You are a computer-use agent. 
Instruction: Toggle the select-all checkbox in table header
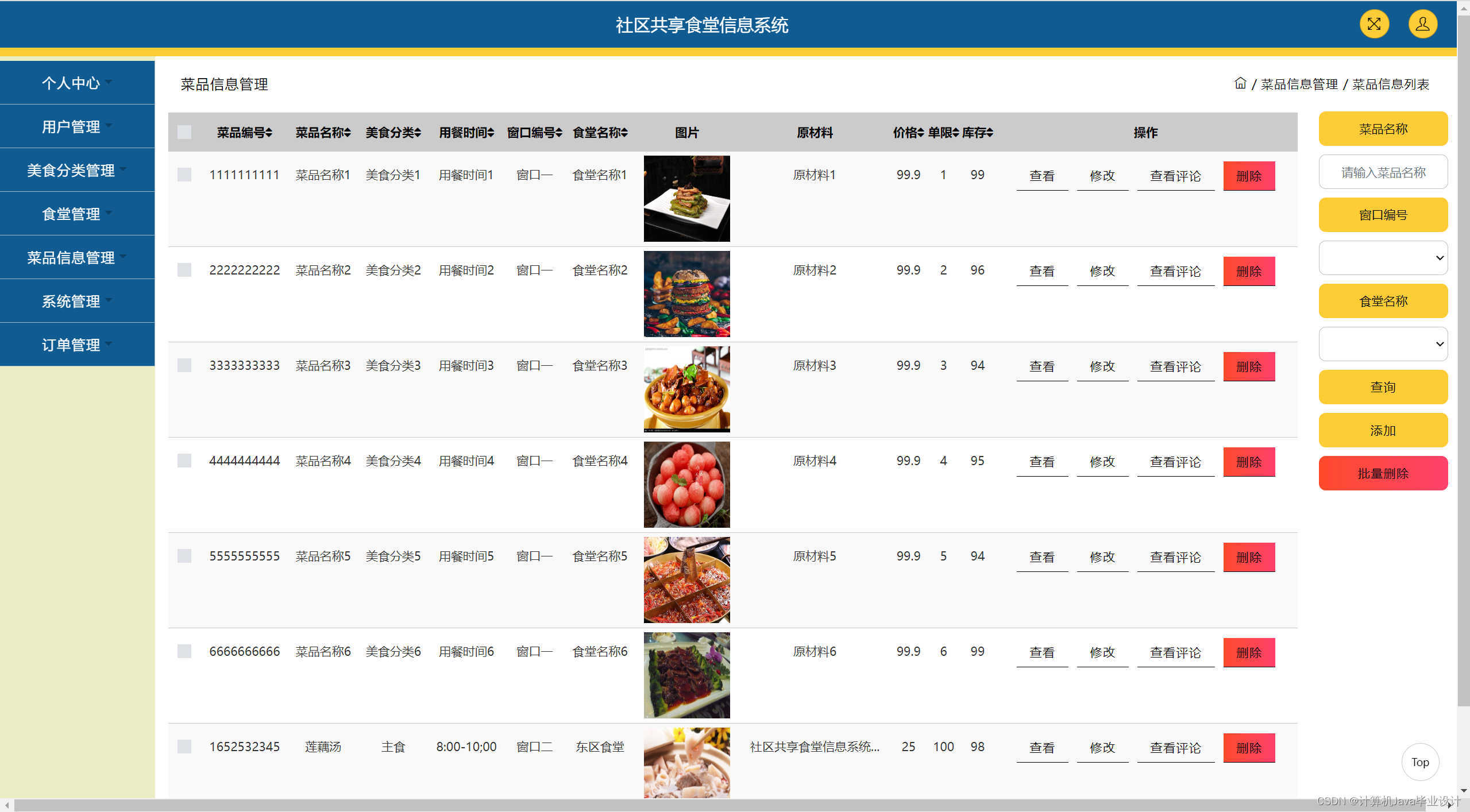pos(184,132)
